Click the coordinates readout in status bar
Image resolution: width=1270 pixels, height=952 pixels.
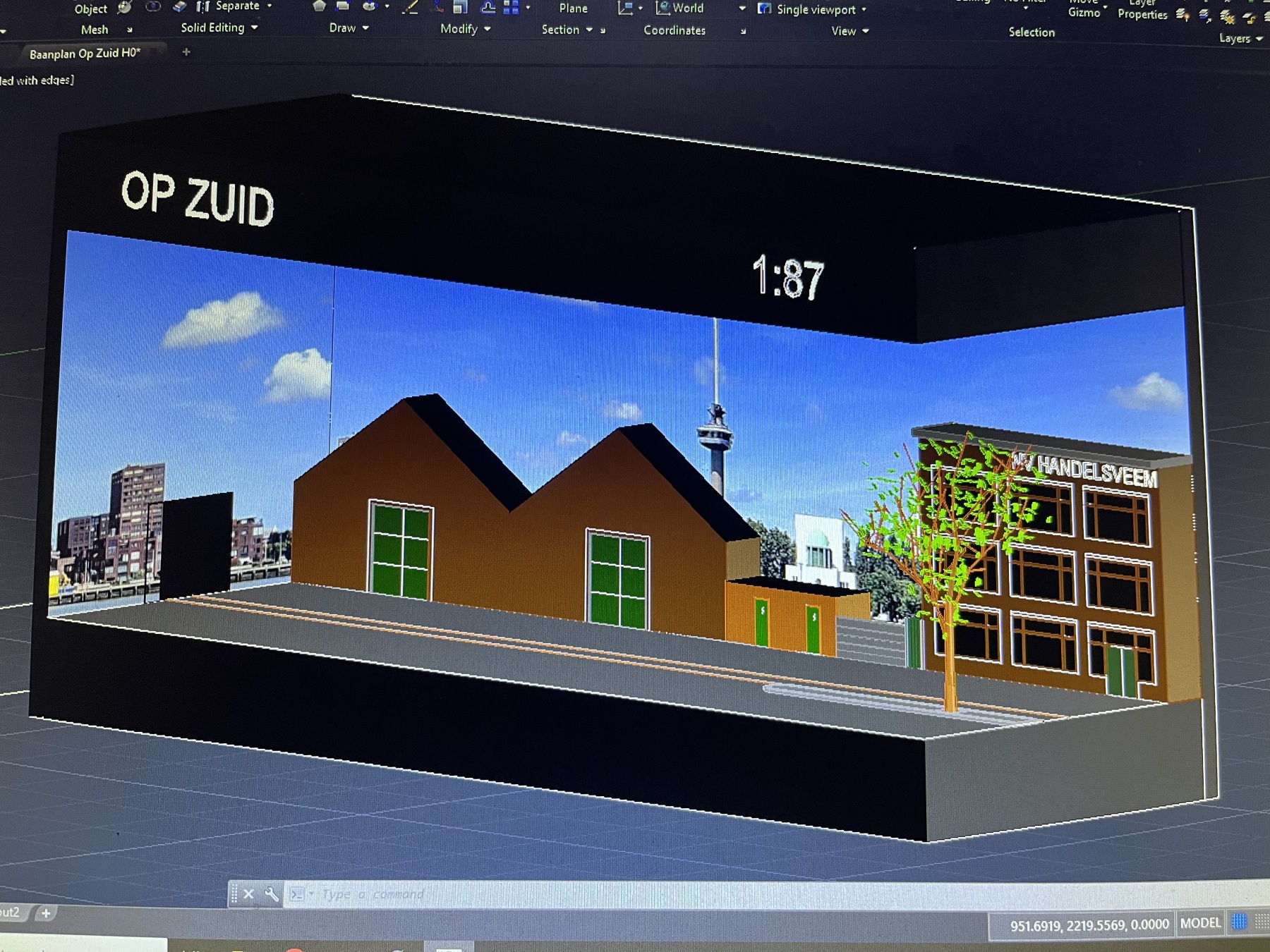click(1089, 925)
